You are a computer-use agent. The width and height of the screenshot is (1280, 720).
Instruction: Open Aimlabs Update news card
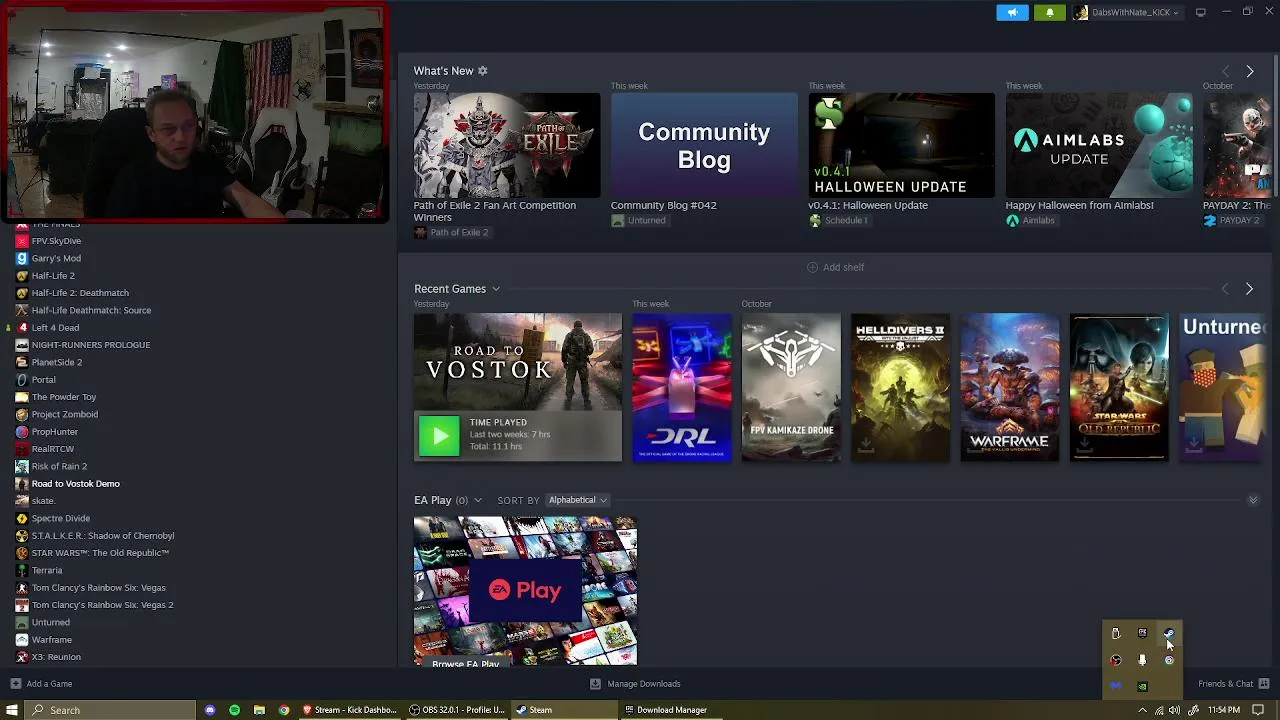(1099, 146)
